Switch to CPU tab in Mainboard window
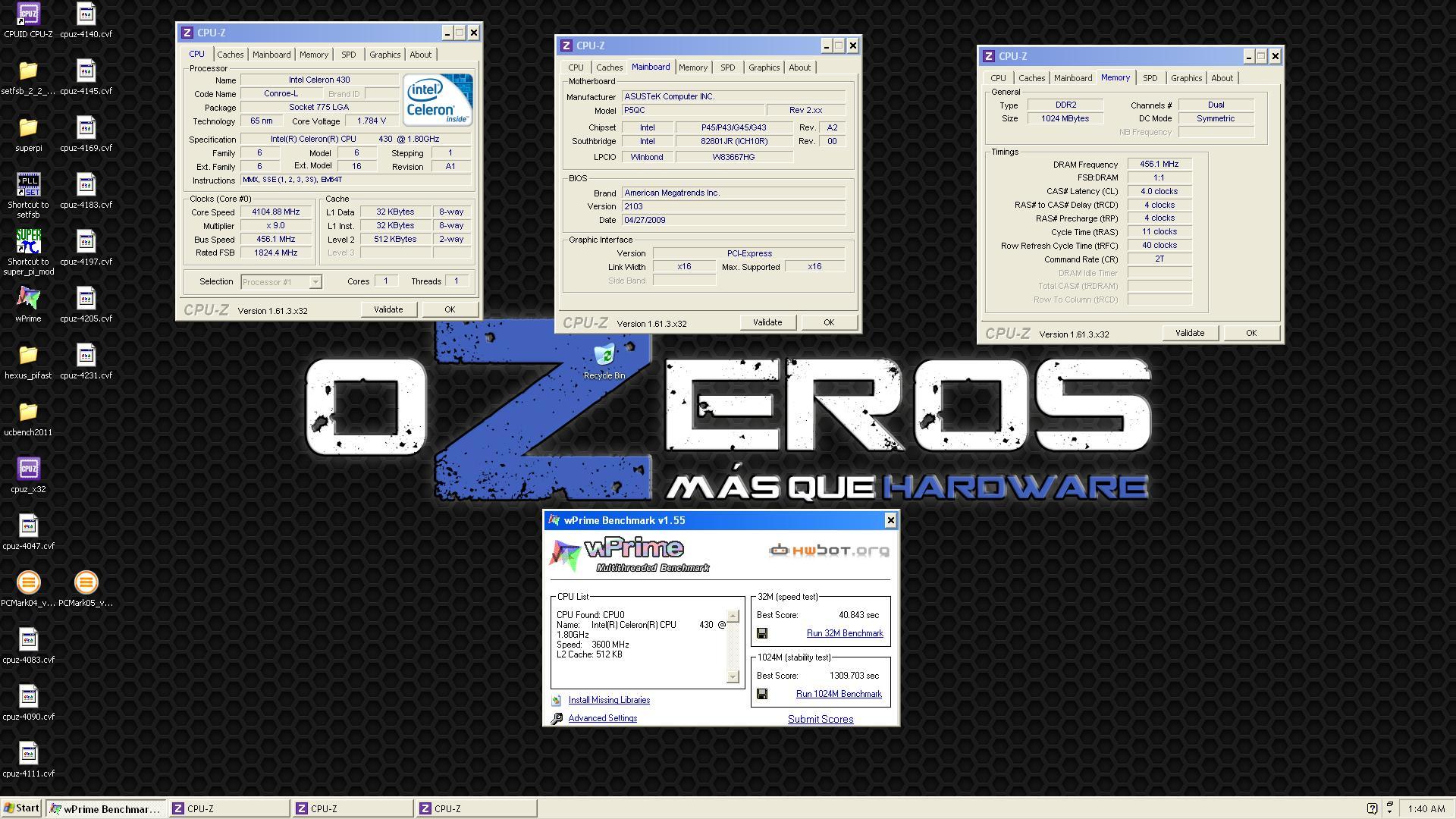 click(576, 67)
